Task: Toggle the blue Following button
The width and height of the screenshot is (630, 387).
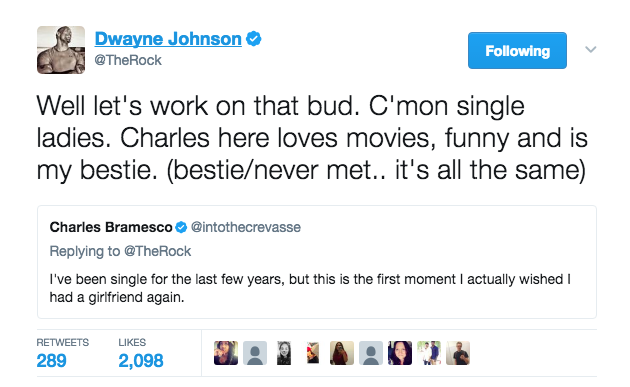Action: coord(517,51)
